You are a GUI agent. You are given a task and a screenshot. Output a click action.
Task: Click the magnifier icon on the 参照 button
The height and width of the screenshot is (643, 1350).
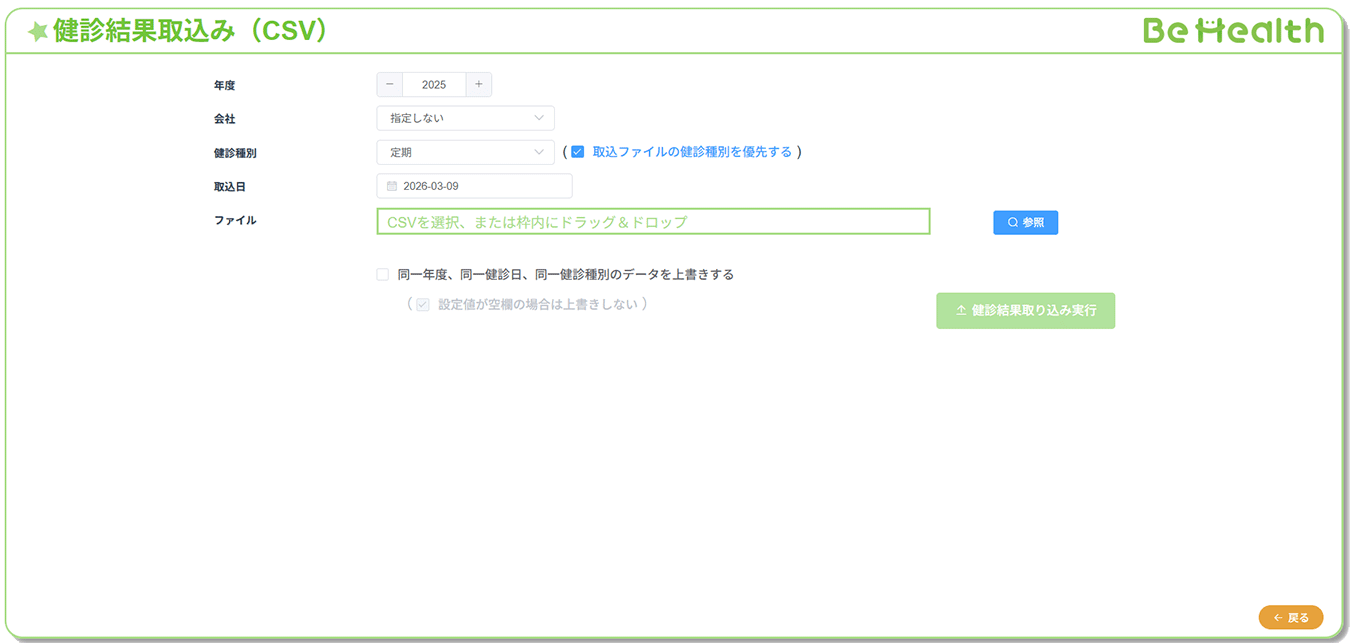[1012, 223]
